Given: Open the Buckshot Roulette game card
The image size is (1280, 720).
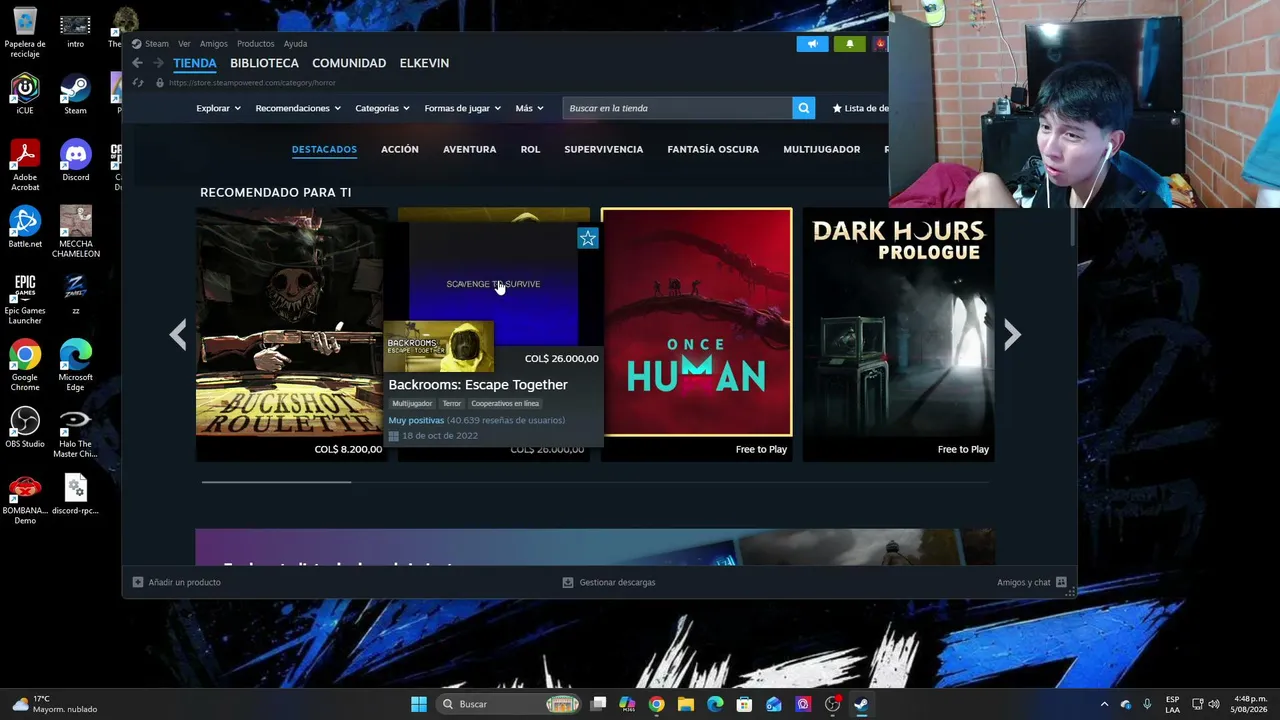Looking at the screenshot, I should coord(290,334).
